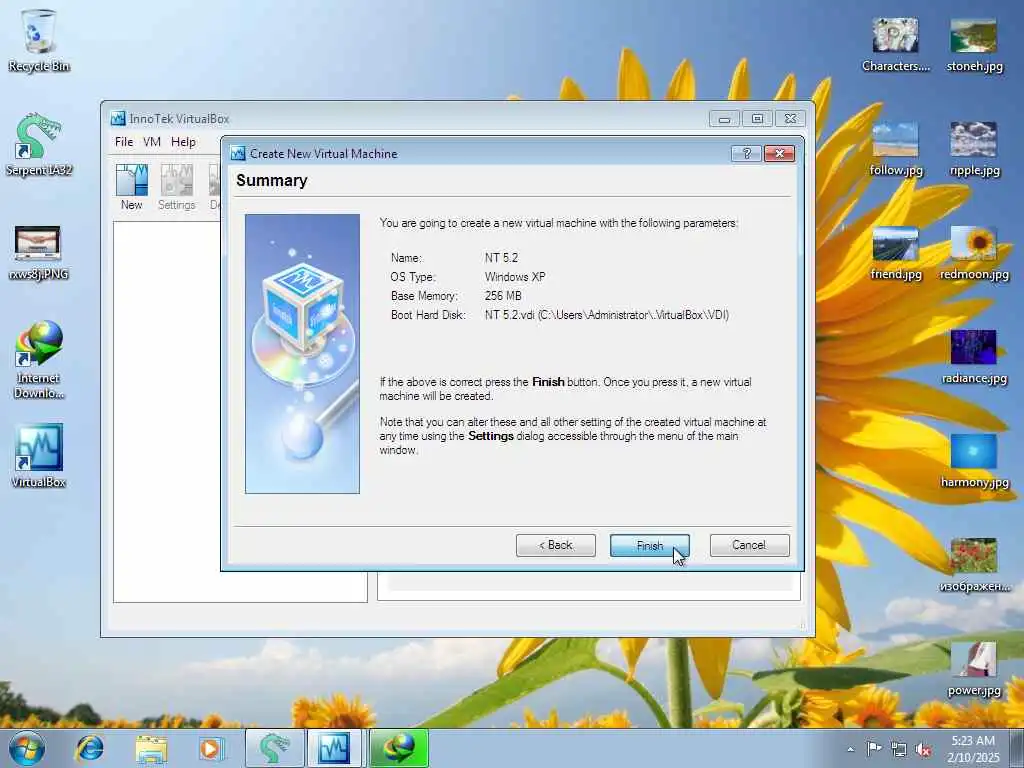Select the friend.jpg desktop file

[895, 253]
